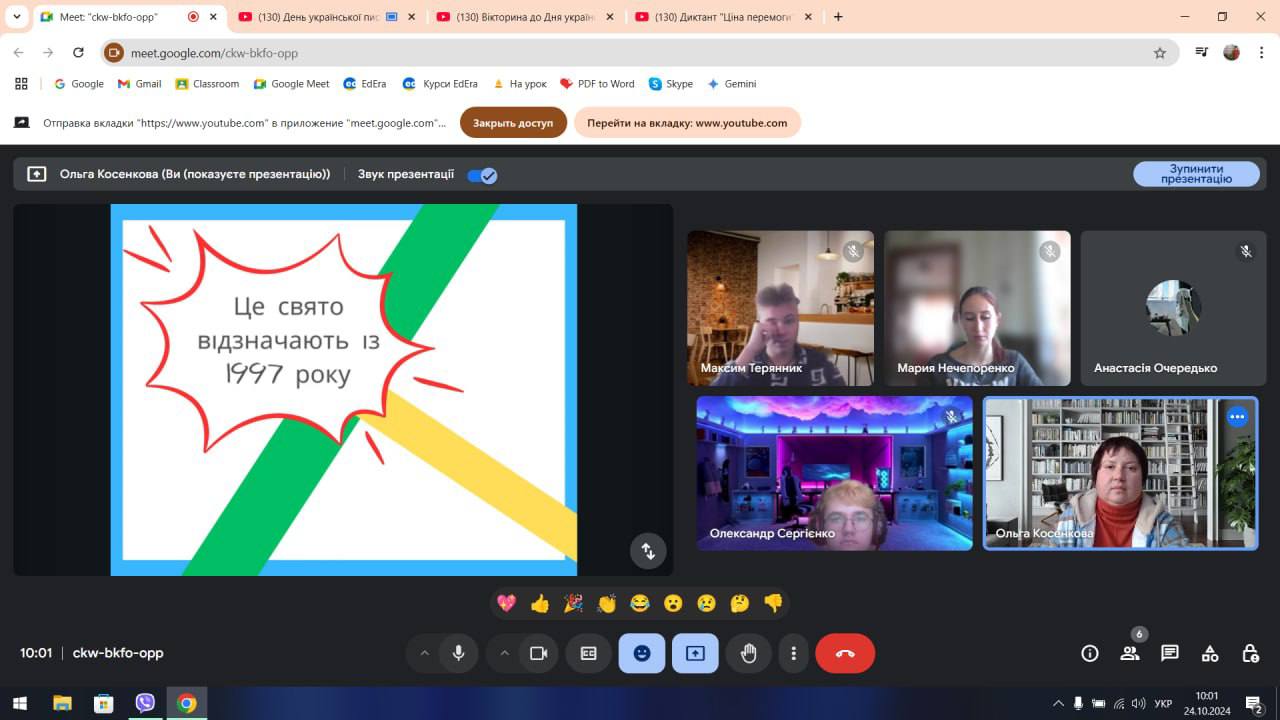
Task: Click the red leave call button
Action: point(845,653)
